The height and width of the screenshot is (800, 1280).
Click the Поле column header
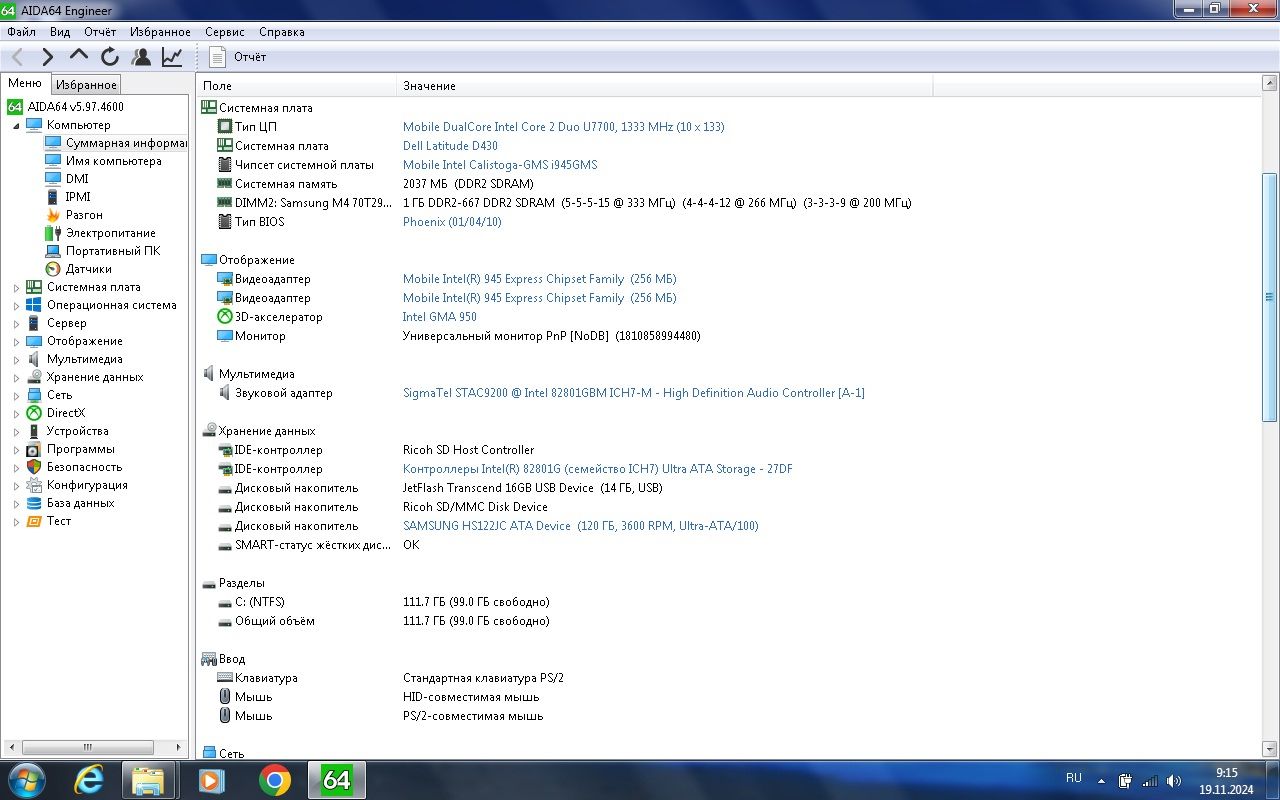297,86
